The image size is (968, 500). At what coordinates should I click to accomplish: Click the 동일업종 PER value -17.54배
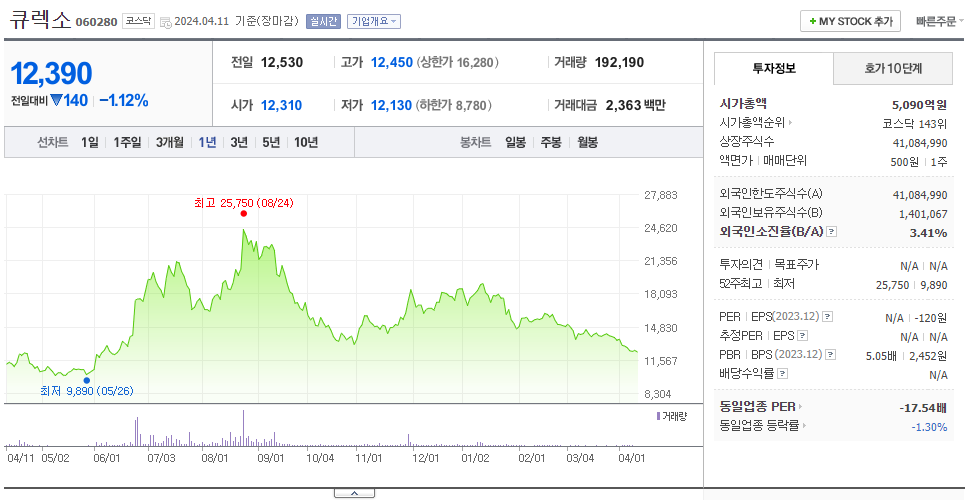point(924,407)
